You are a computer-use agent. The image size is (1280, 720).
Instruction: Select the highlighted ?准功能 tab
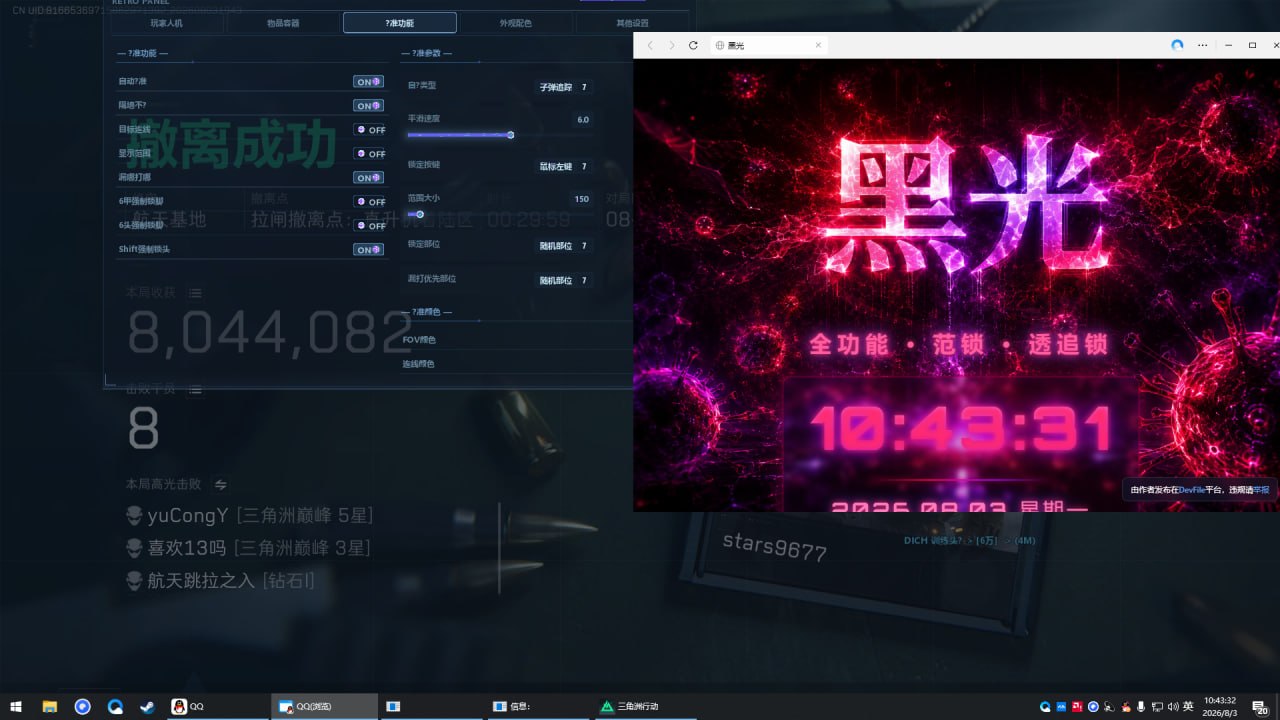coord(399,23)
